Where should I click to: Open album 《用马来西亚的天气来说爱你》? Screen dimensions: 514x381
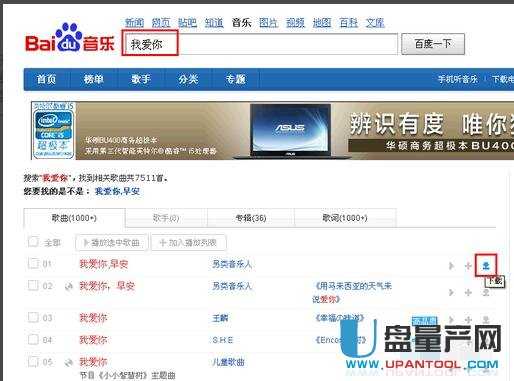pyautogui.click(x=352, y=292)
